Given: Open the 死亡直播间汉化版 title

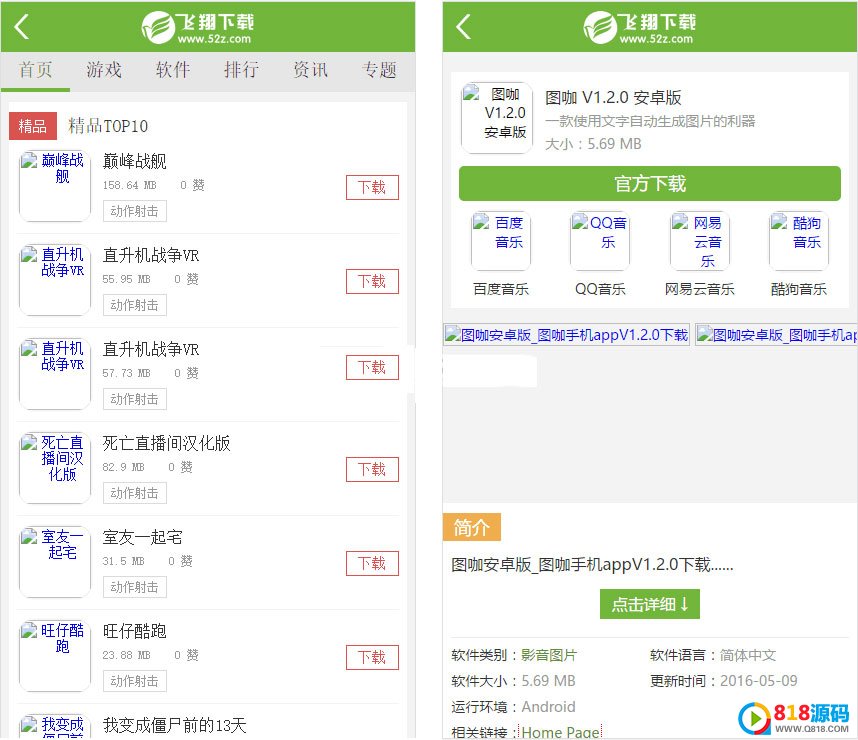Looking at the screenshot, I should [x=166, y=443].
